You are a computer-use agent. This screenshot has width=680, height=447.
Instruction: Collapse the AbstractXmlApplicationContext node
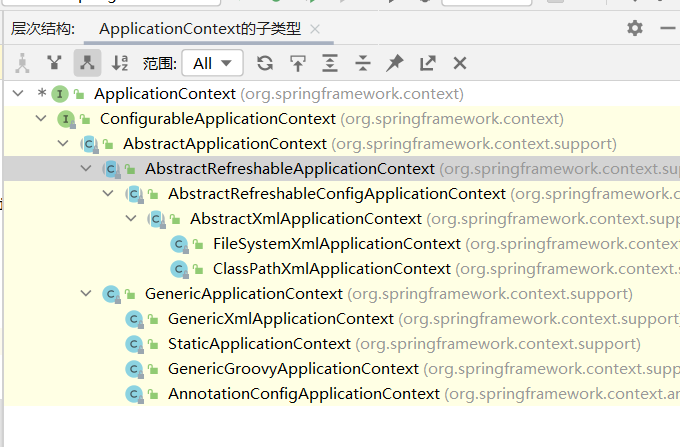pos(131,218)
